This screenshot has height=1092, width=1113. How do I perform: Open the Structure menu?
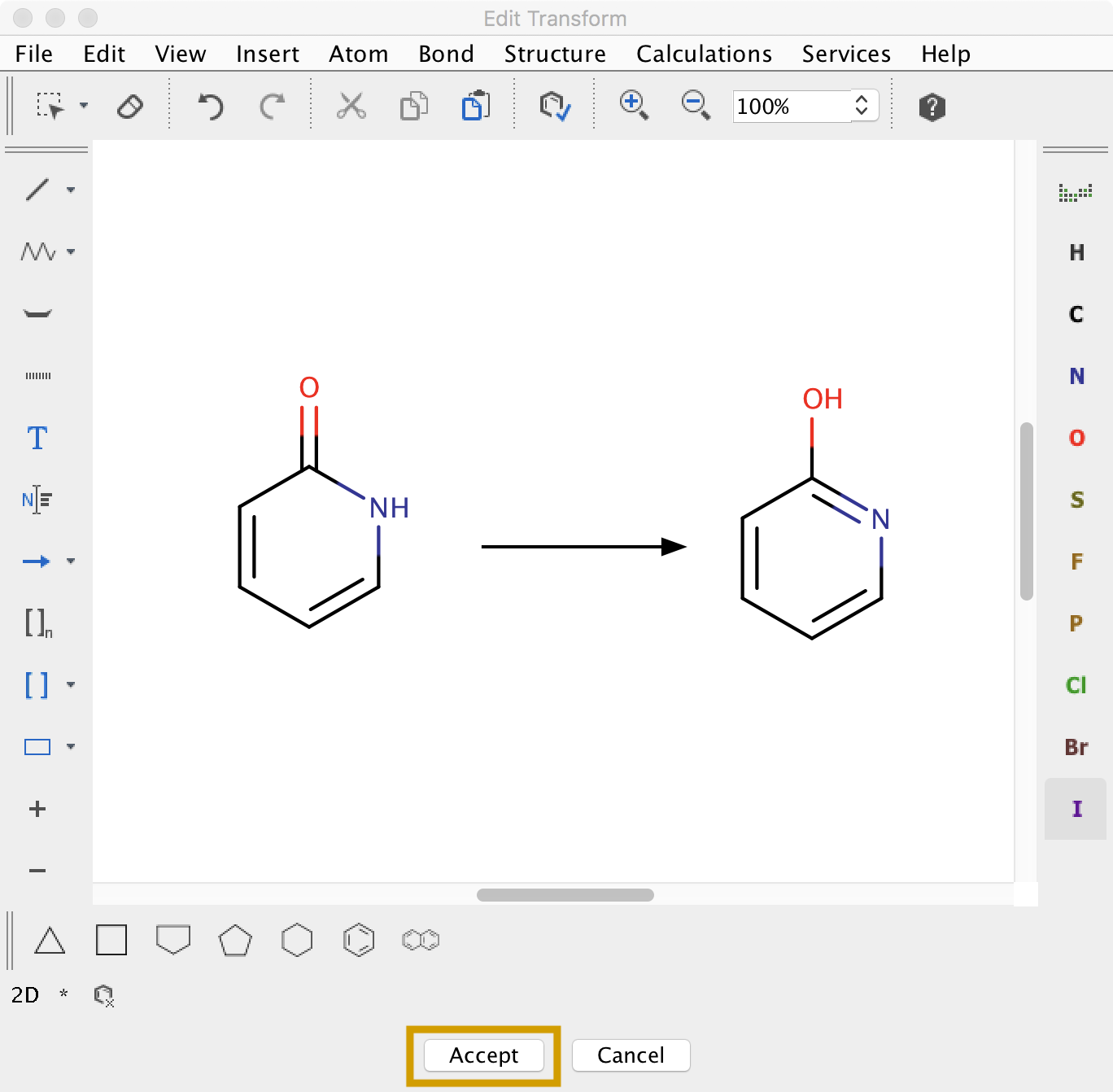click(x=555, y=54)
